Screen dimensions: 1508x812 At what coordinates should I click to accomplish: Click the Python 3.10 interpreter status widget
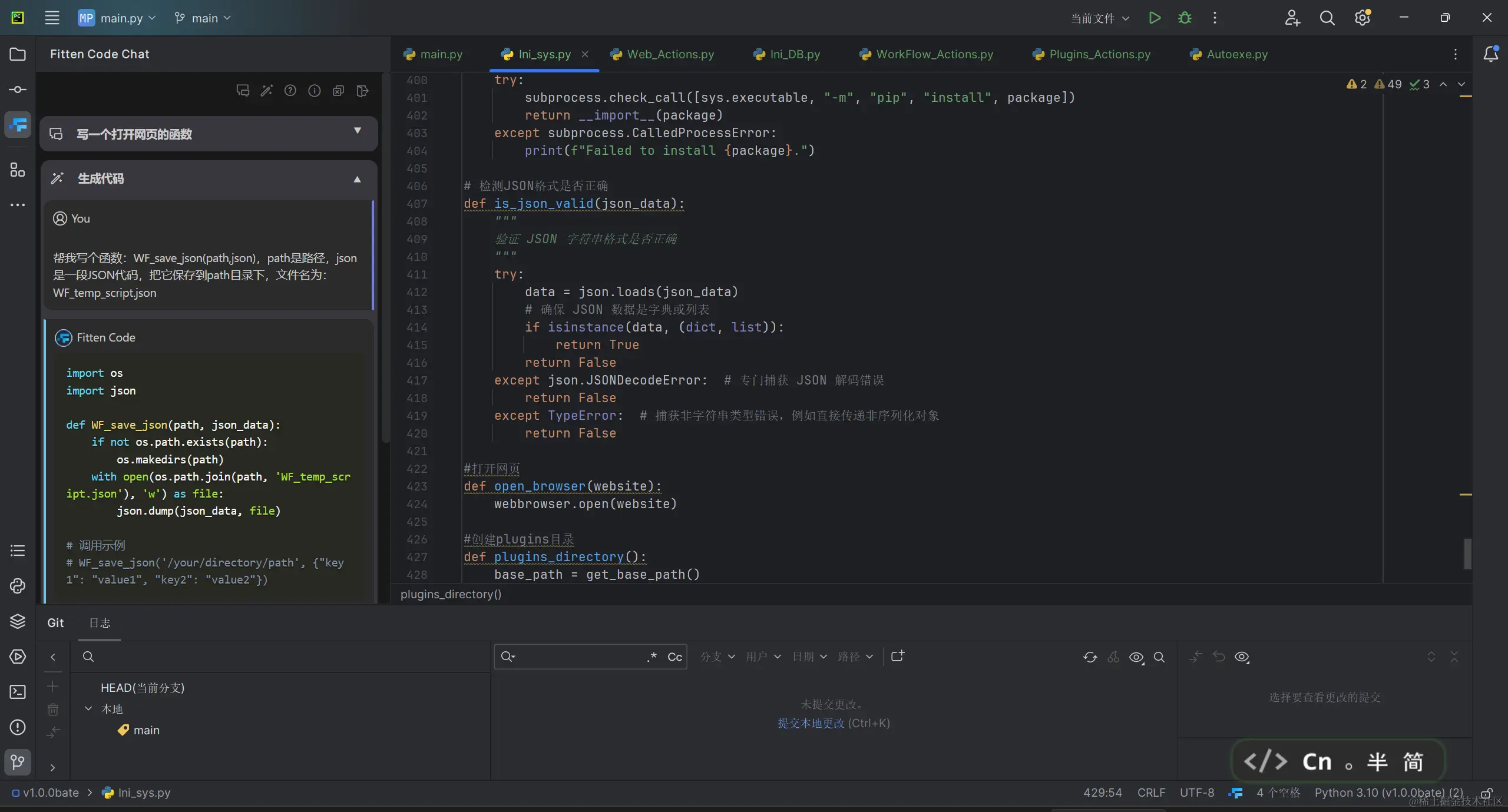tap(1388, 793)
